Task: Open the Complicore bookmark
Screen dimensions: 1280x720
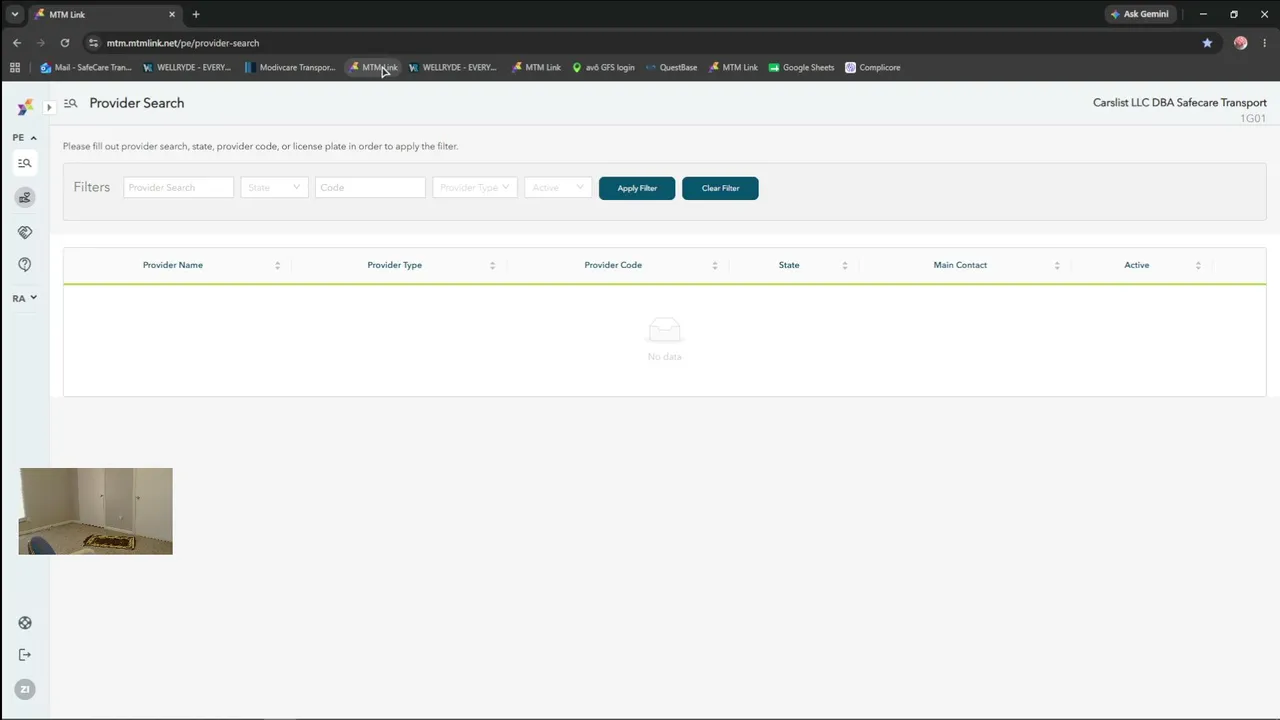Action: coord(873,67)
